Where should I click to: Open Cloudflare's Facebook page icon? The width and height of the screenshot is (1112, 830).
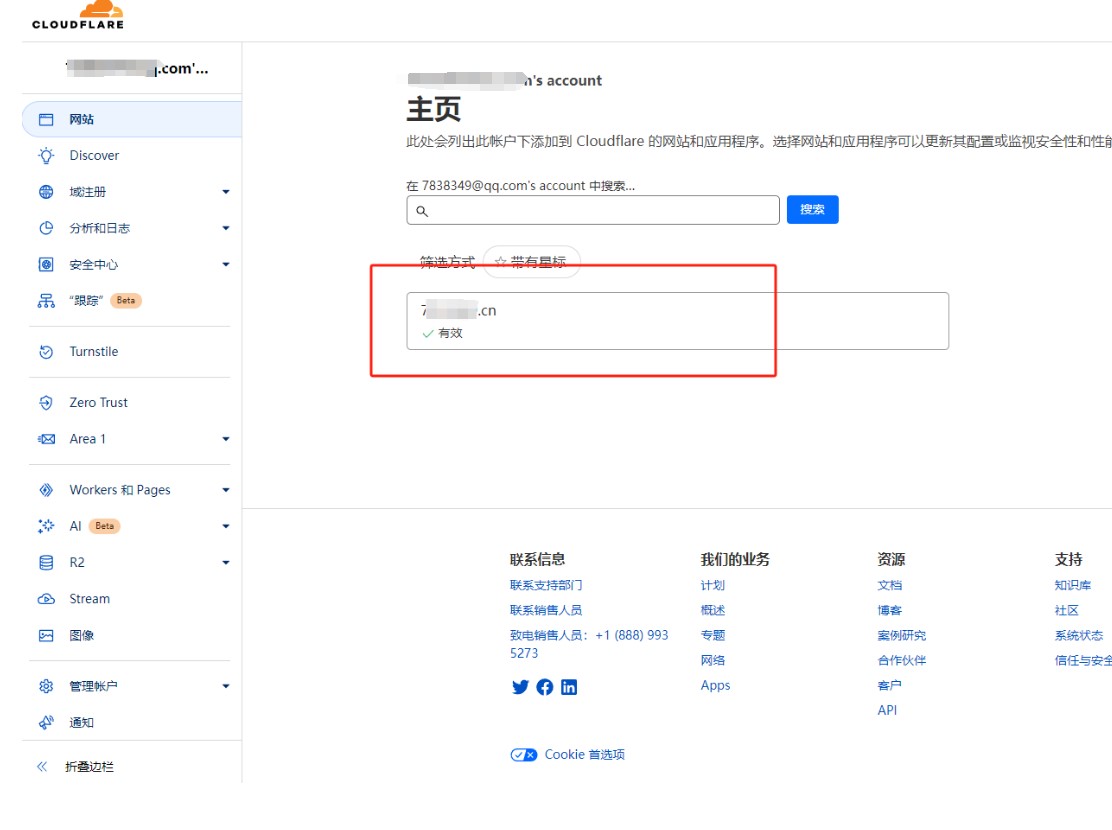pos(545,687)
